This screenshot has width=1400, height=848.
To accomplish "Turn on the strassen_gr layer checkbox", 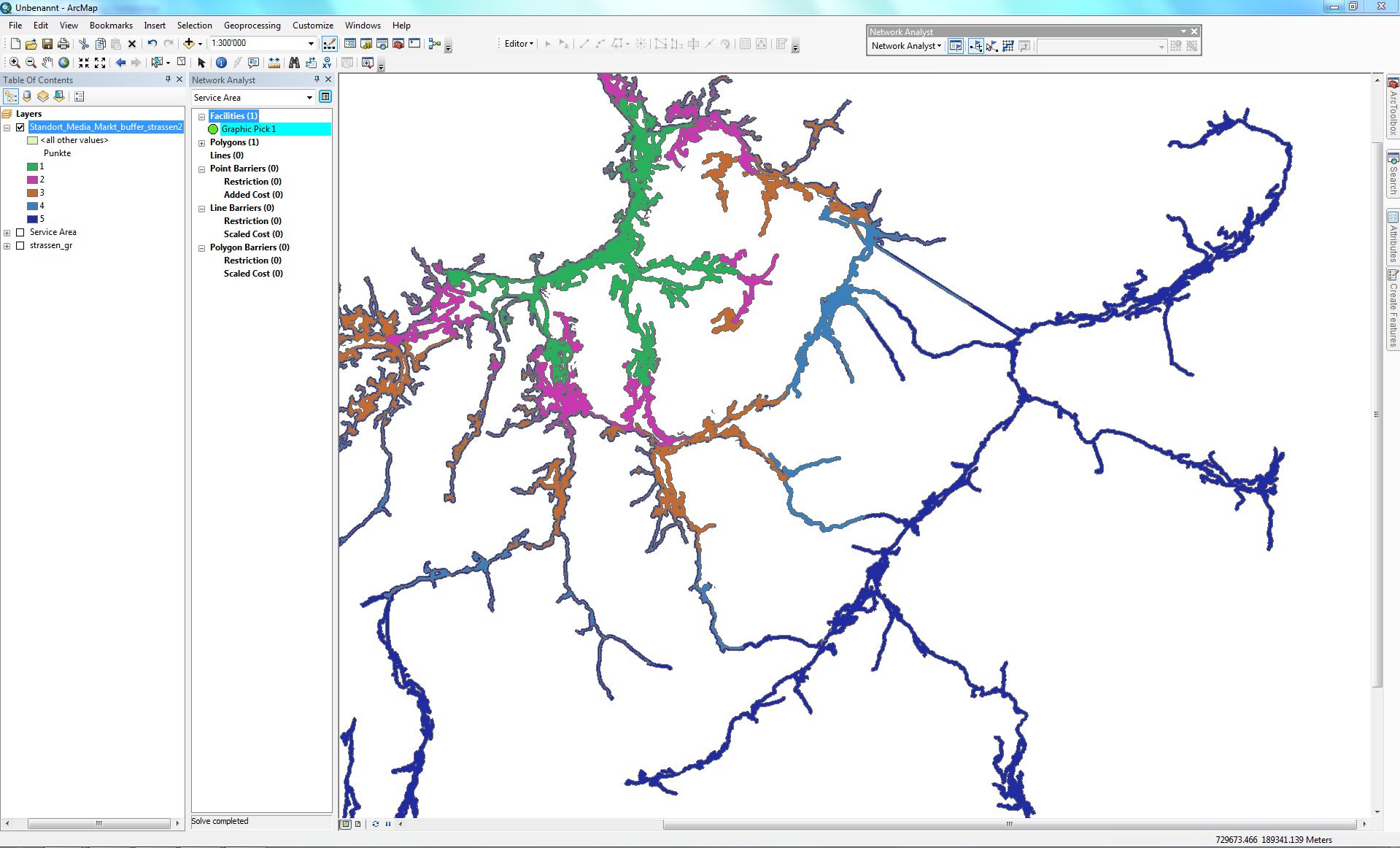I will [x=20, y=245].
